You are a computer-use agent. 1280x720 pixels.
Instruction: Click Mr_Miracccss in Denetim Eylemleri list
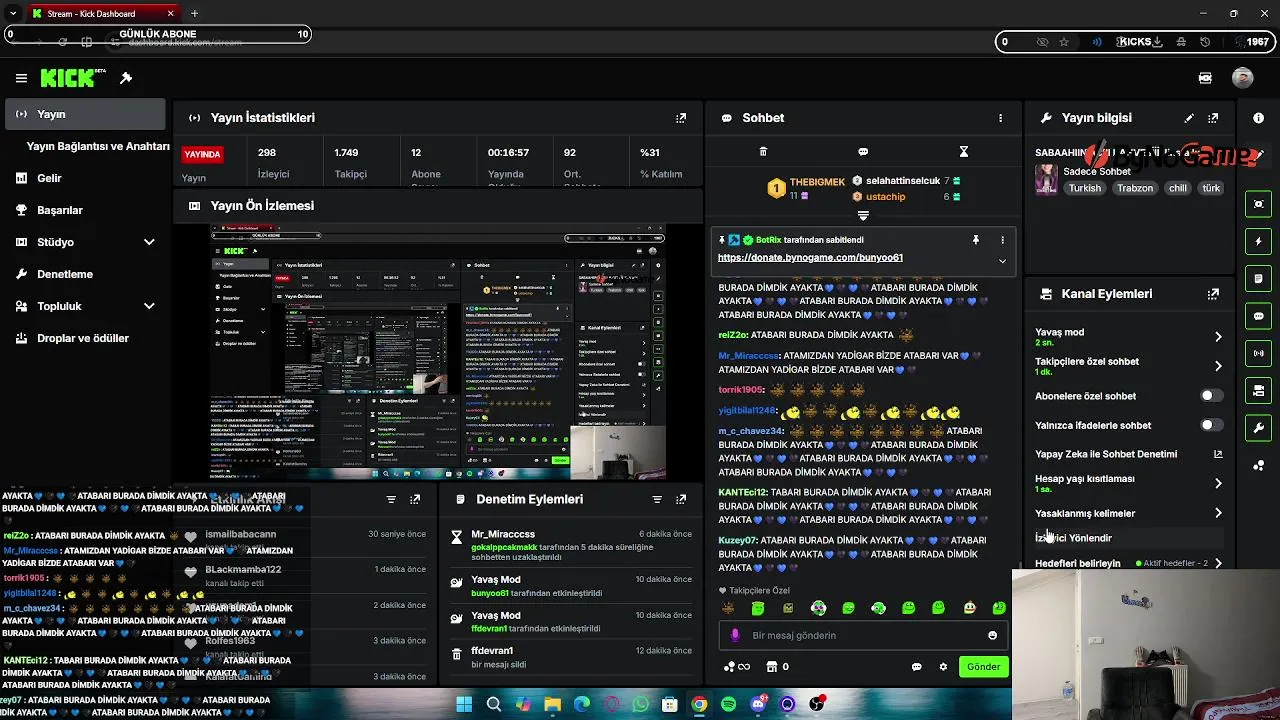(503, 534)
